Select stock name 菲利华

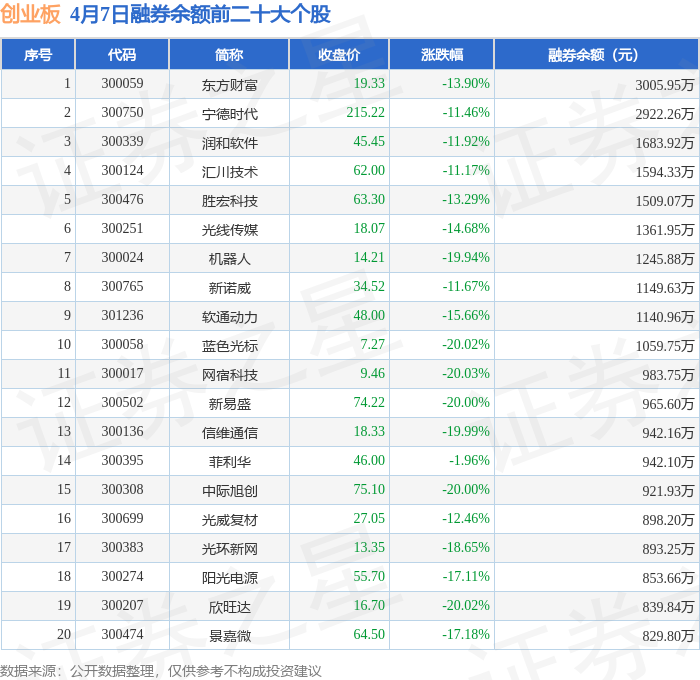click(229, 462)
